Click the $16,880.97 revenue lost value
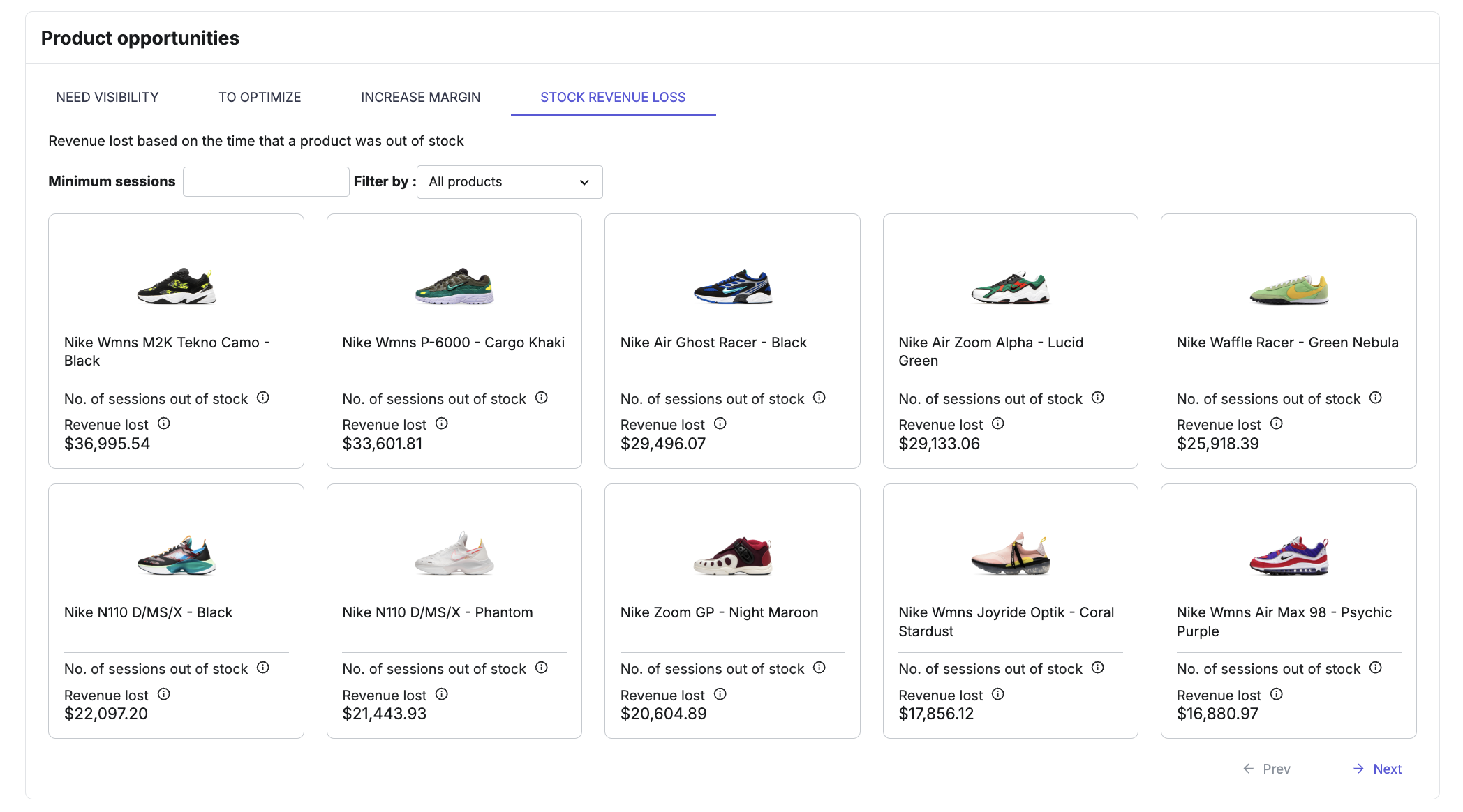Viewport: 1463px width, 812px height. 1217,714
